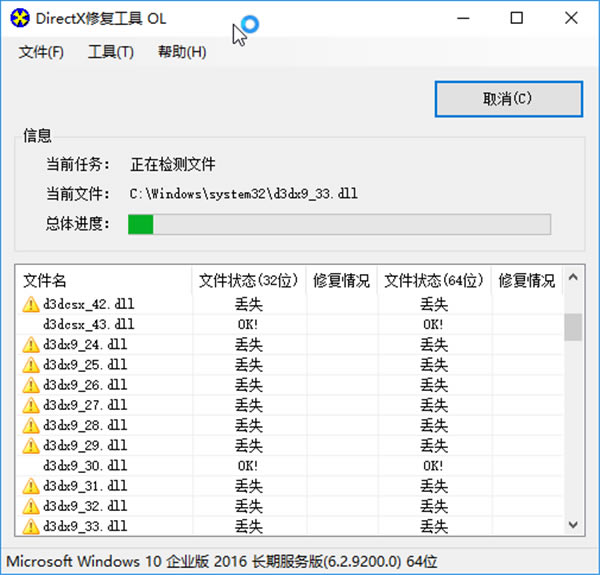This screenshot has height=575, width=600.
Task: Click warning icon beside d3dx9_33.dll
Action: tap(30, 526)
